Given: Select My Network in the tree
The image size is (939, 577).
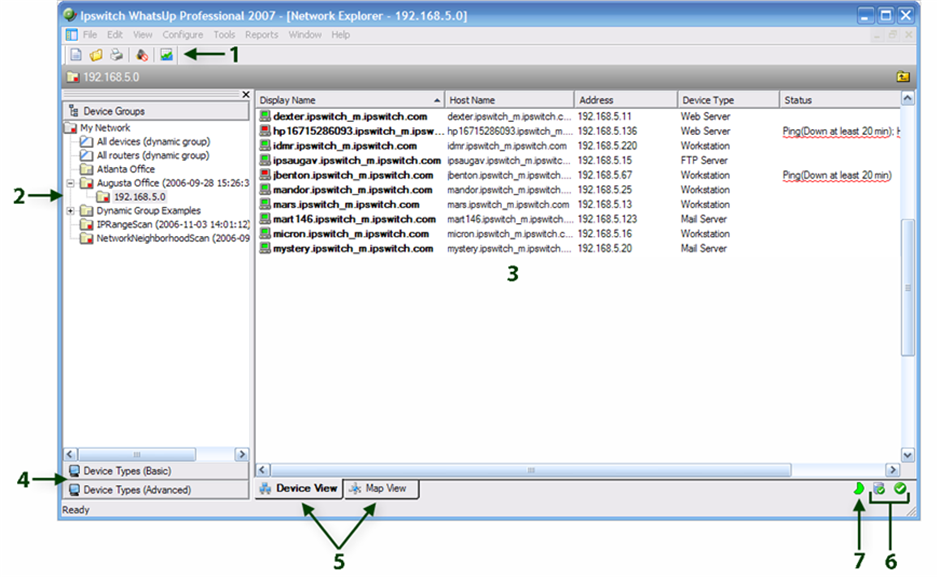Looking at the screenshot, I should tap(105, 127).
